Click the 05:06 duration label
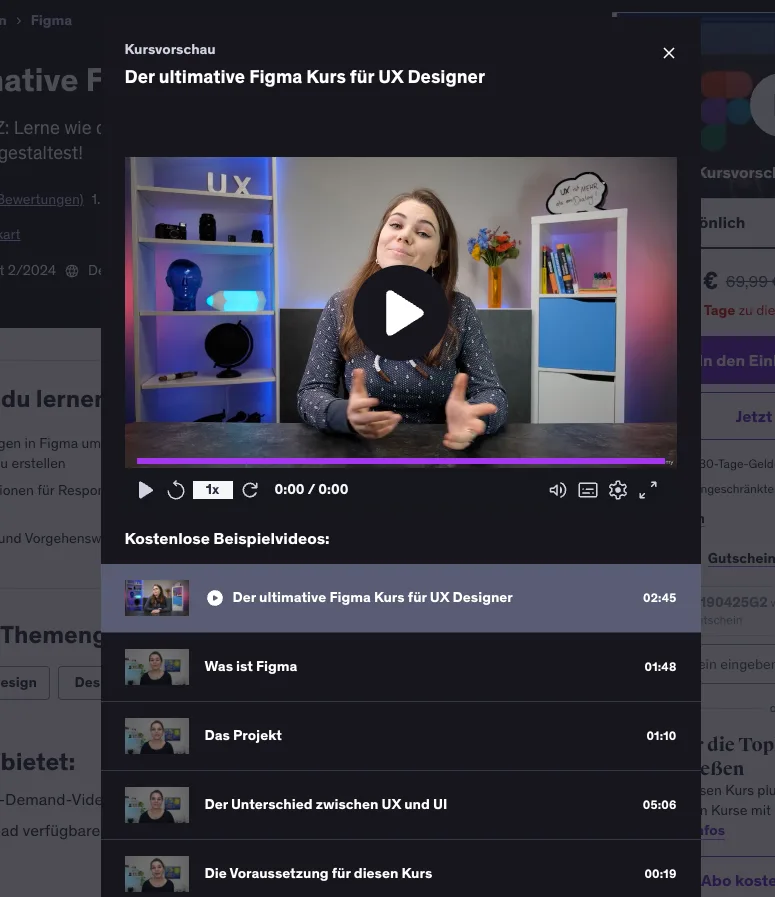The height and width of the screenshot is (897, 775). [659, 805]
